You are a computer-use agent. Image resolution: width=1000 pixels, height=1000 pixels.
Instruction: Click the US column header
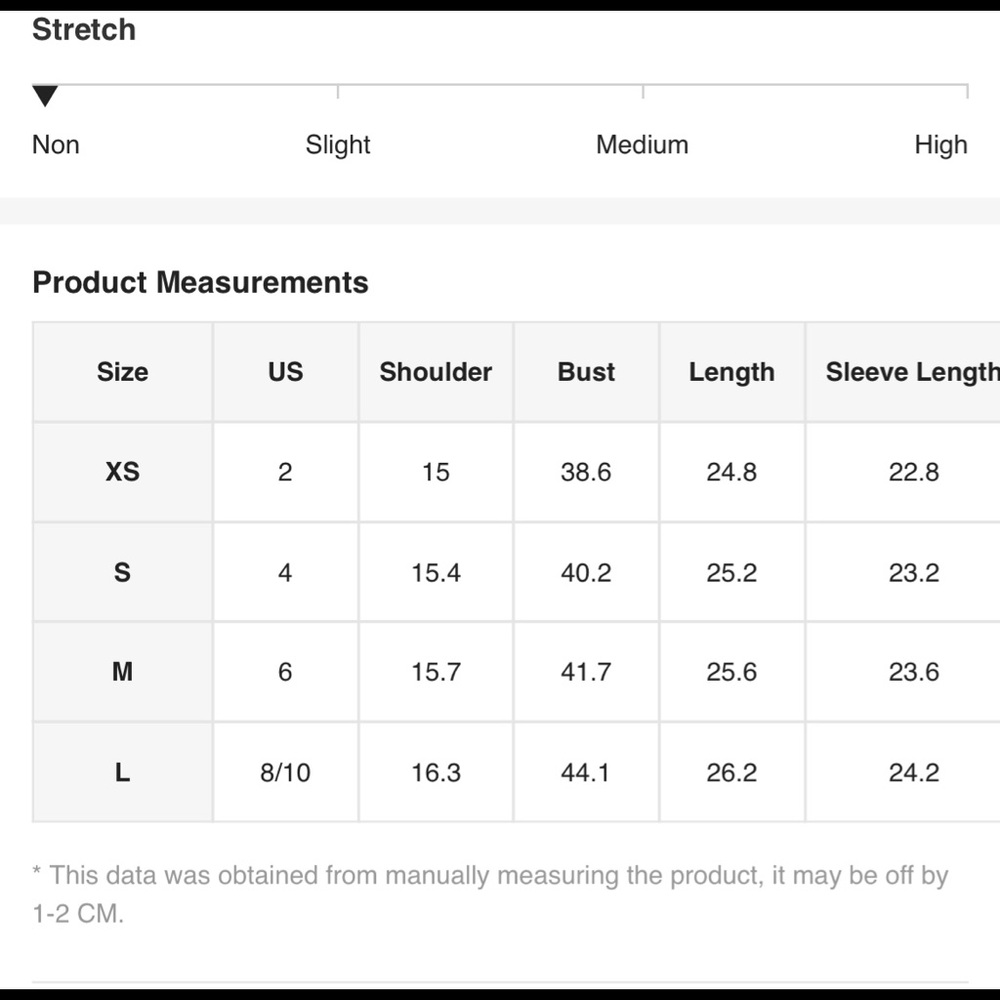(x=286, y=372)
